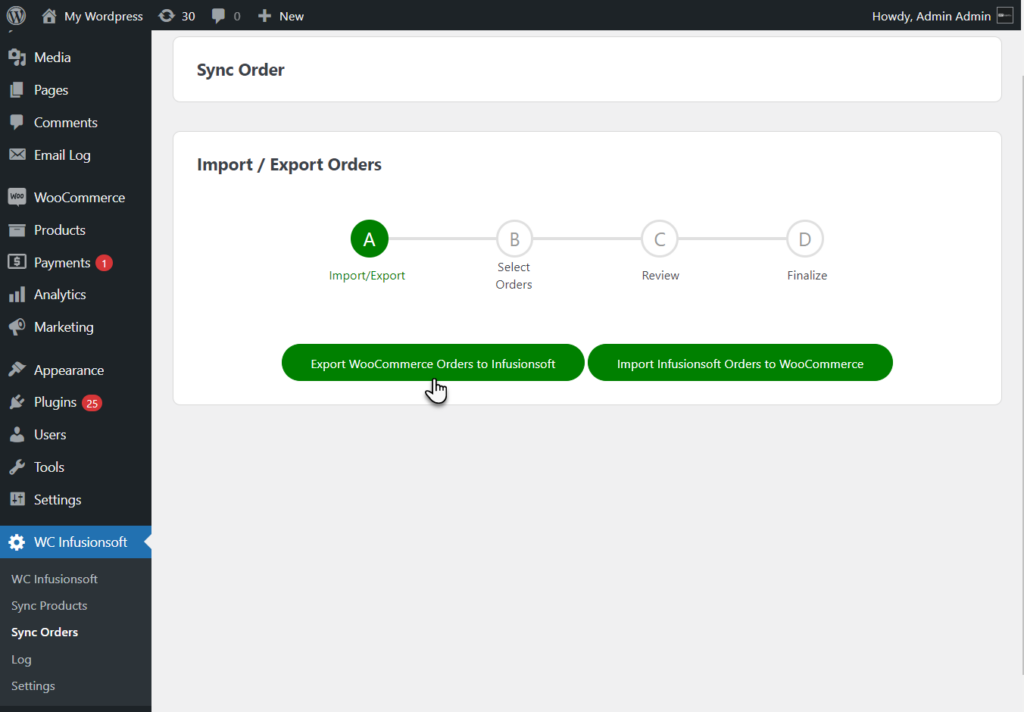Click the WooCommerce logo icon
The width and height of the screenshot is (1024, 712).
(17, 197)
